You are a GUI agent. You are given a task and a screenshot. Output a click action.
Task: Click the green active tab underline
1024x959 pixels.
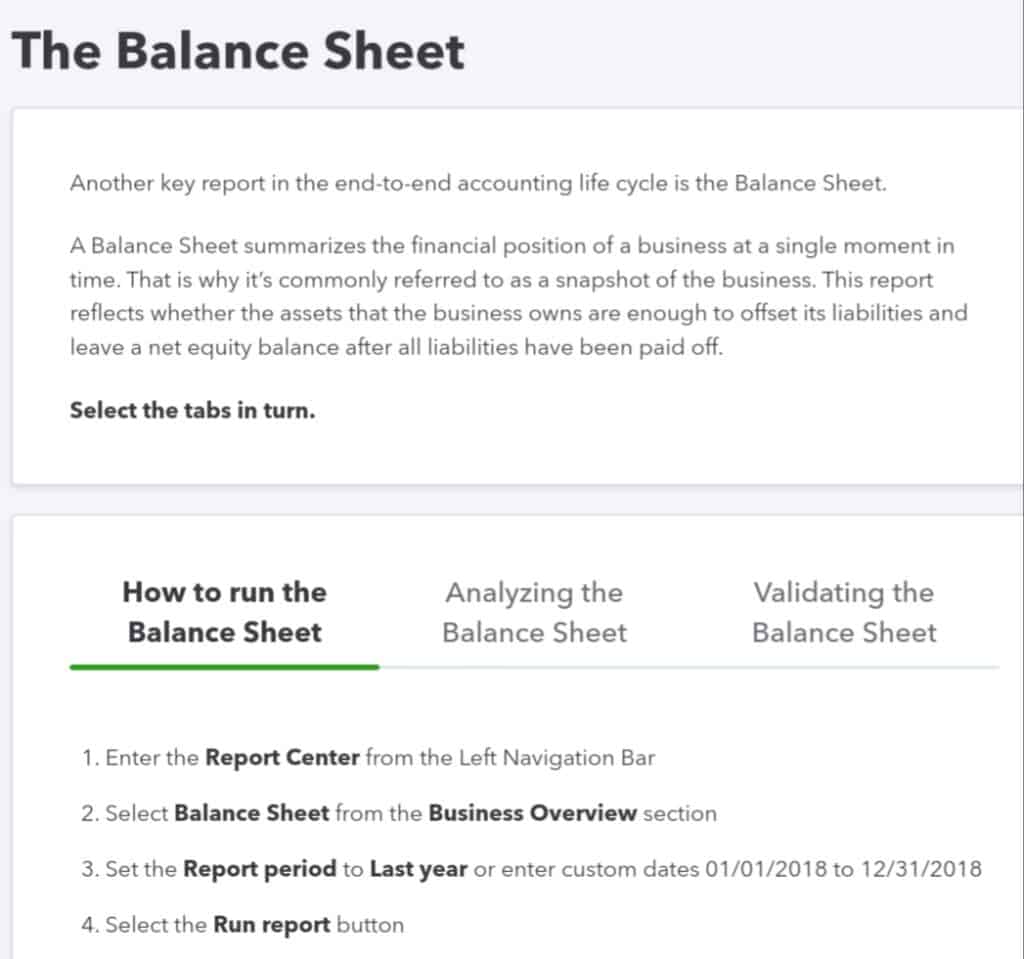click(225, 667)
